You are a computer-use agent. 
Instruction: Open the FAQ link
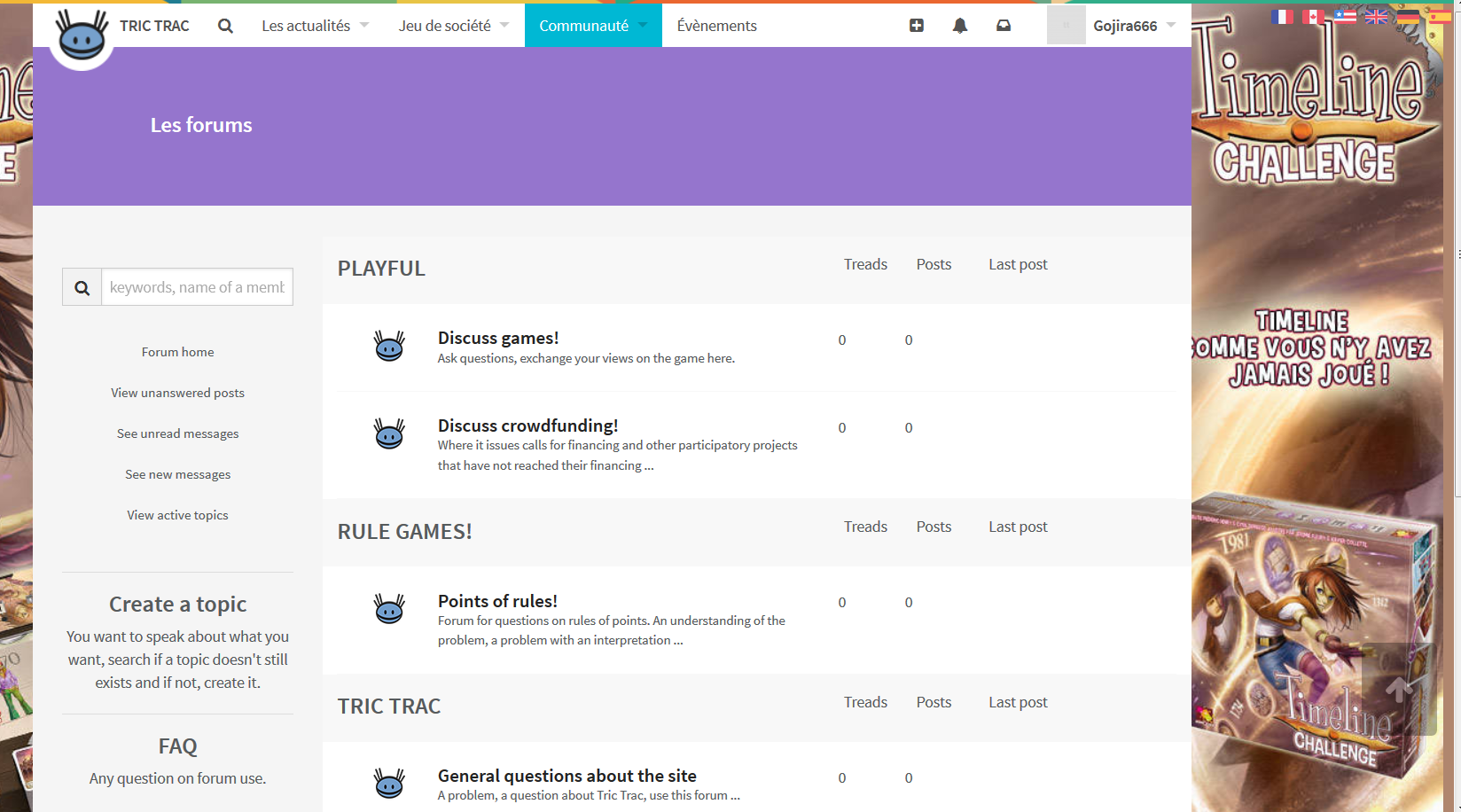(178, 746)
